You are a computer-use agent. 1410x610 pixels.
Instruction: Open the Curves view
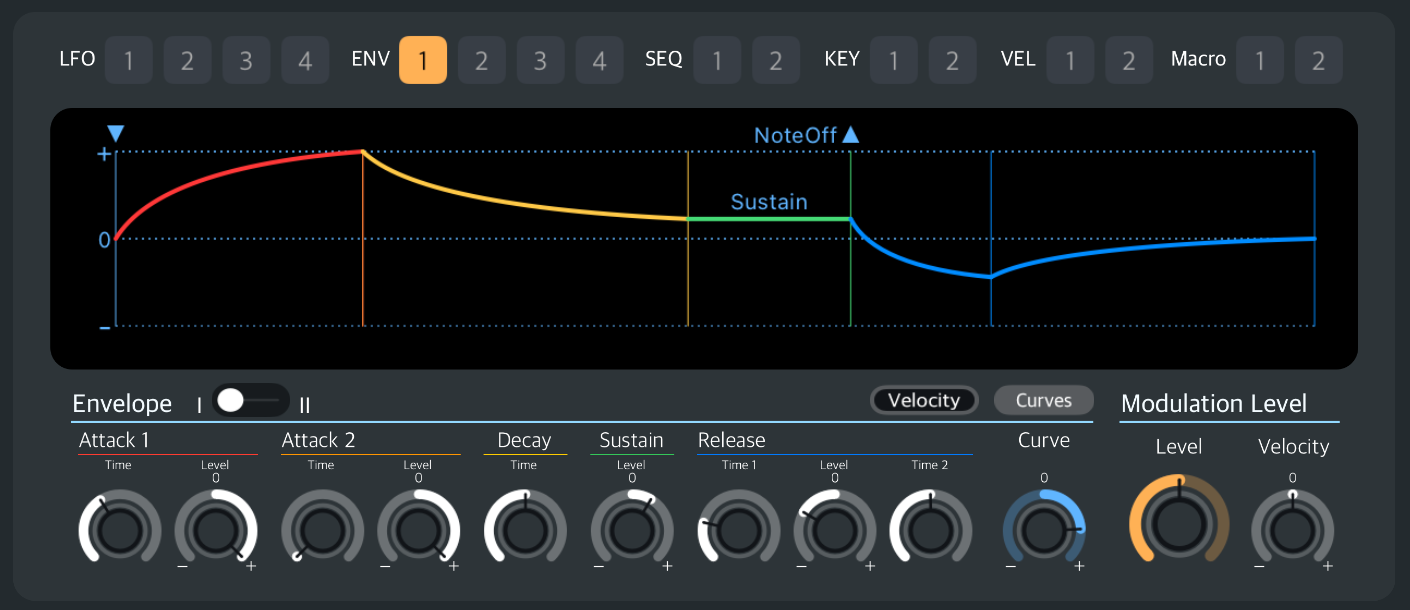tap(1043, 400)
